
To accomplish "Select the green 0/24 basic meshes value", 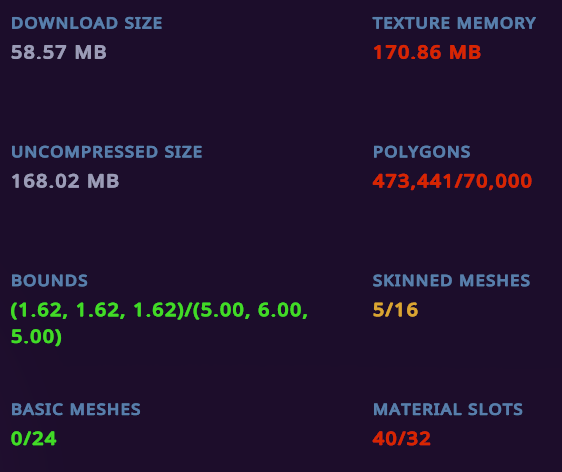I will coord(34,438).
